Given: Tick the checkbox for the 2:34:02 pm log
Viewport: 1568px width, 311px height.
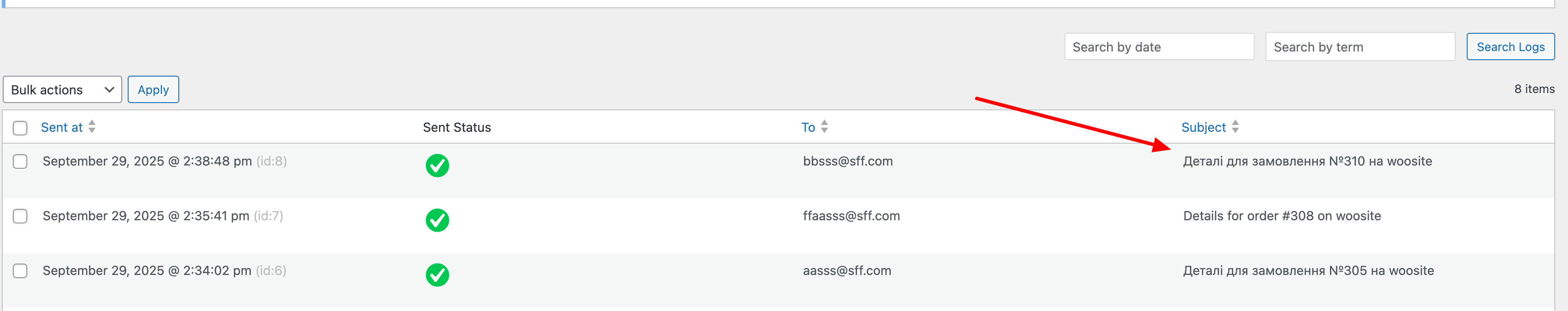Looking at the screenshot, I should click(20, 271).
